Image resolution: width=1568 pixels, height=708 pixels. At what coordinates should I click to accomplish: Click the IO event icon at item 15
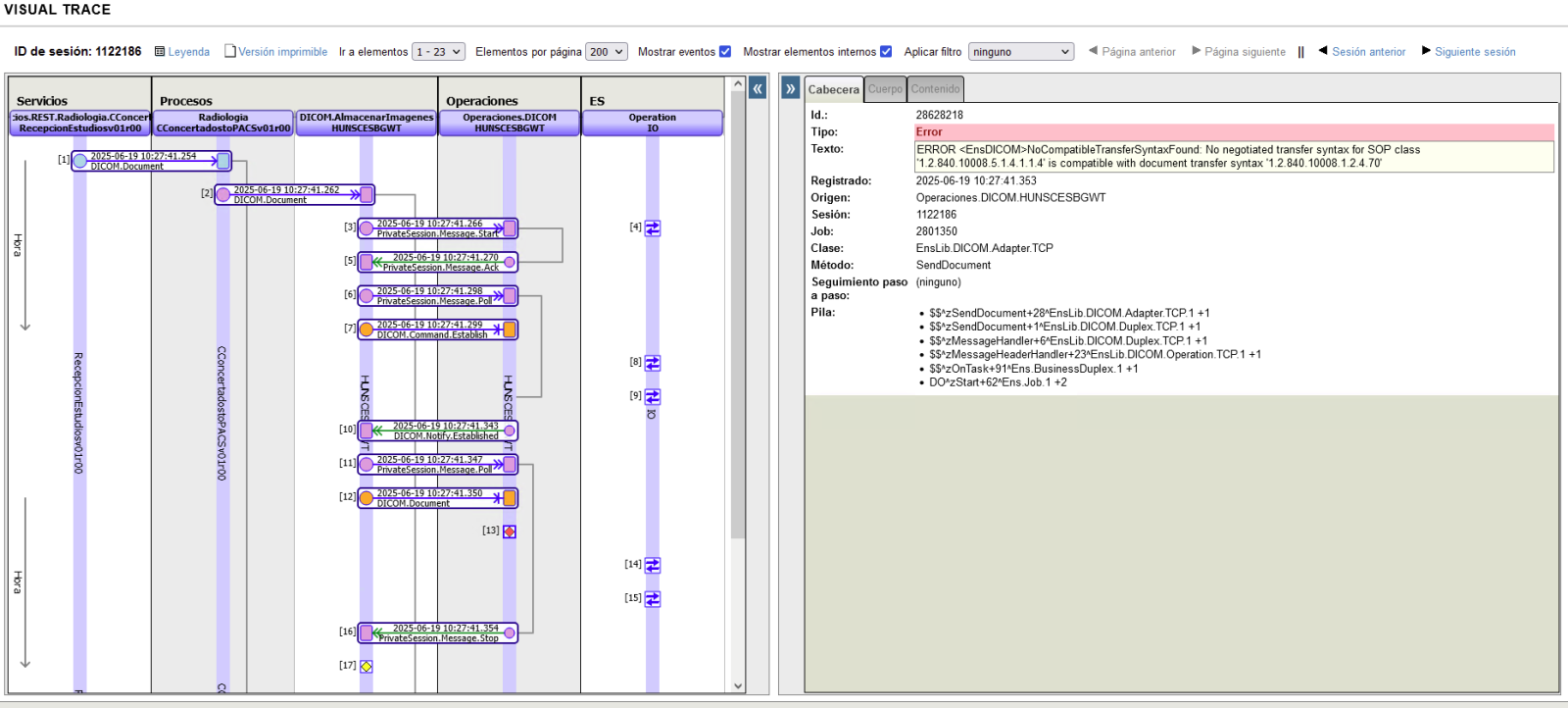(653, 598)
